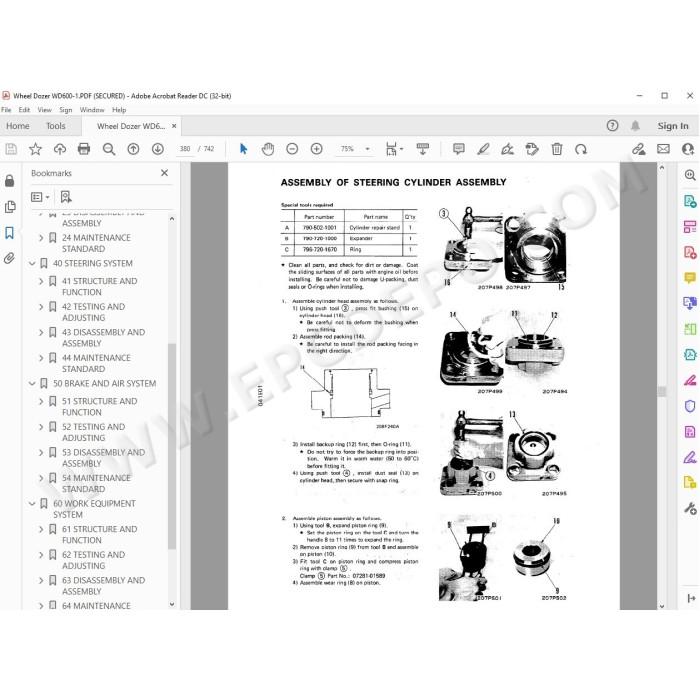The image size is (700, 700).
Task: Click the Sign document pen icon
Action: click(507, 149)
